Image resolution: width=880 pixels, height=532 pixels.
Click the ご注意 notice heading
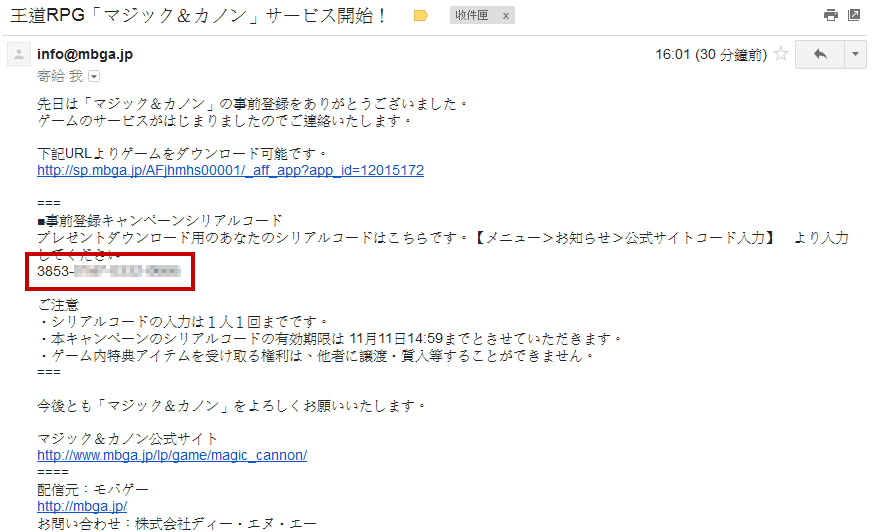pos(58,305)
